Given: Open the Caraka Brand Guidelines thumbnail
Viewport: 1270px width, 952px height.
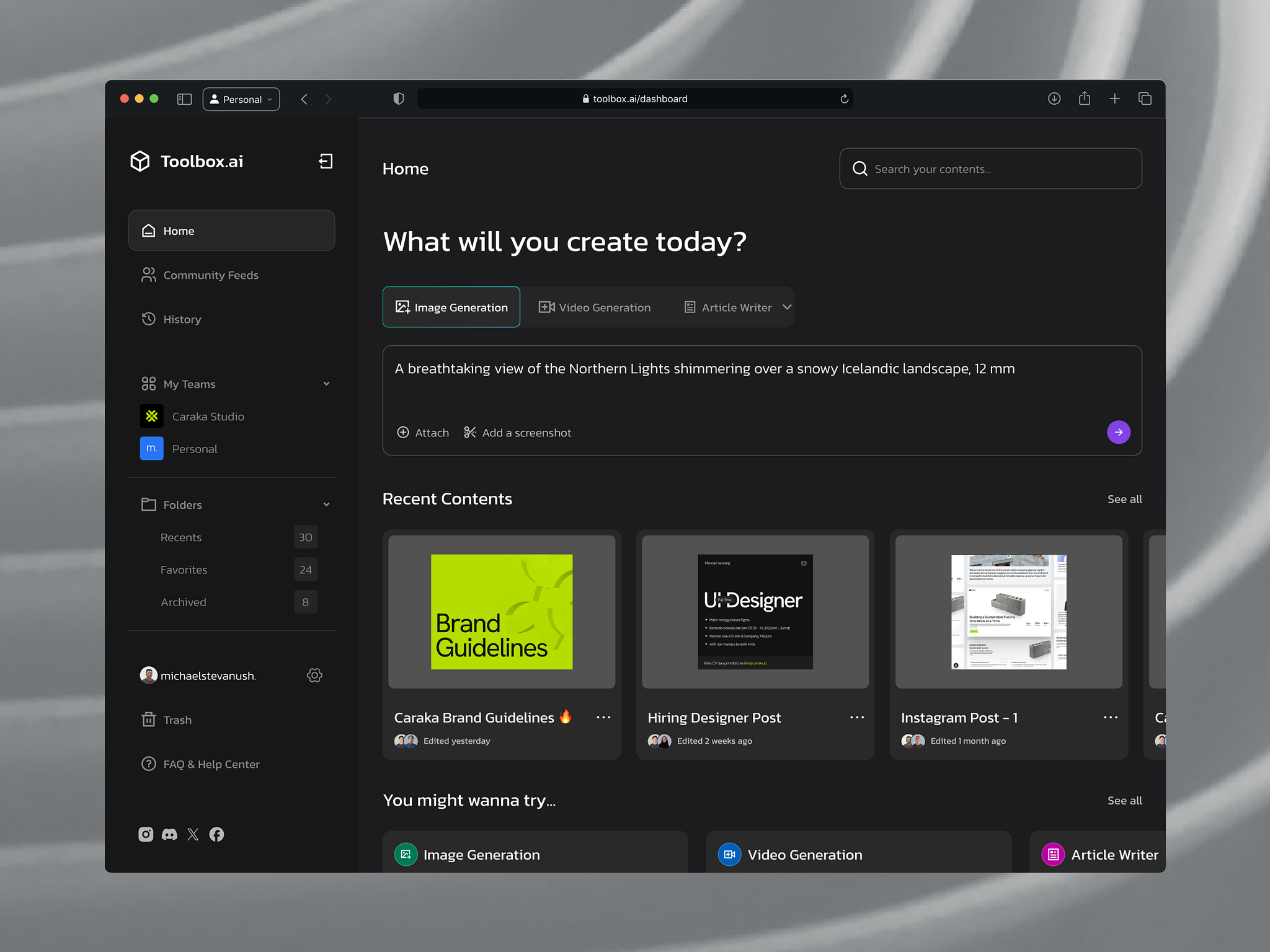Looking at the screenshot, I should [501, 612].
